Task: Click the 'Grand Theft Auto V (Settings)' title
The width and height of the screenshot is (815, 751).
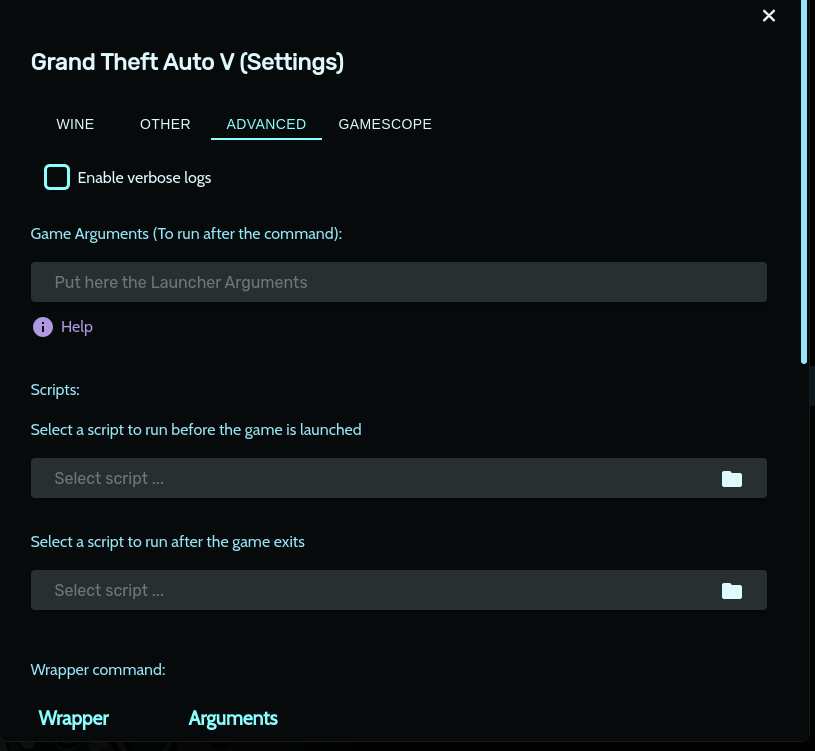Action: pyautogui.click(x=187, y=62)
